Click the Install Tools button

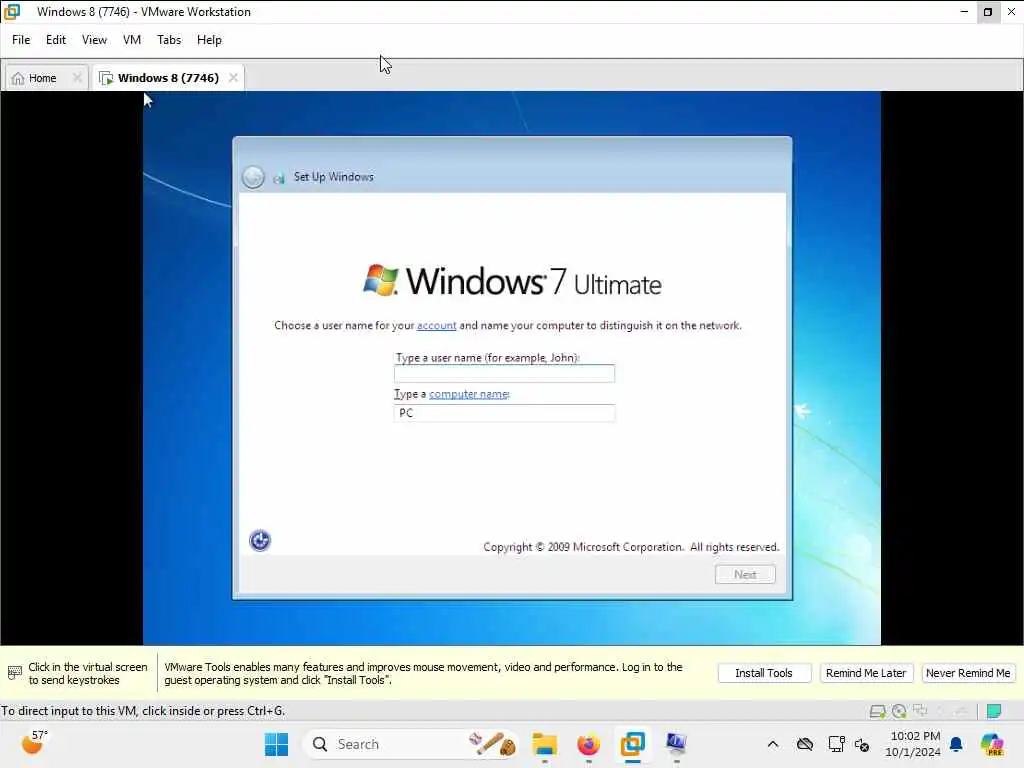click(764, 673)
